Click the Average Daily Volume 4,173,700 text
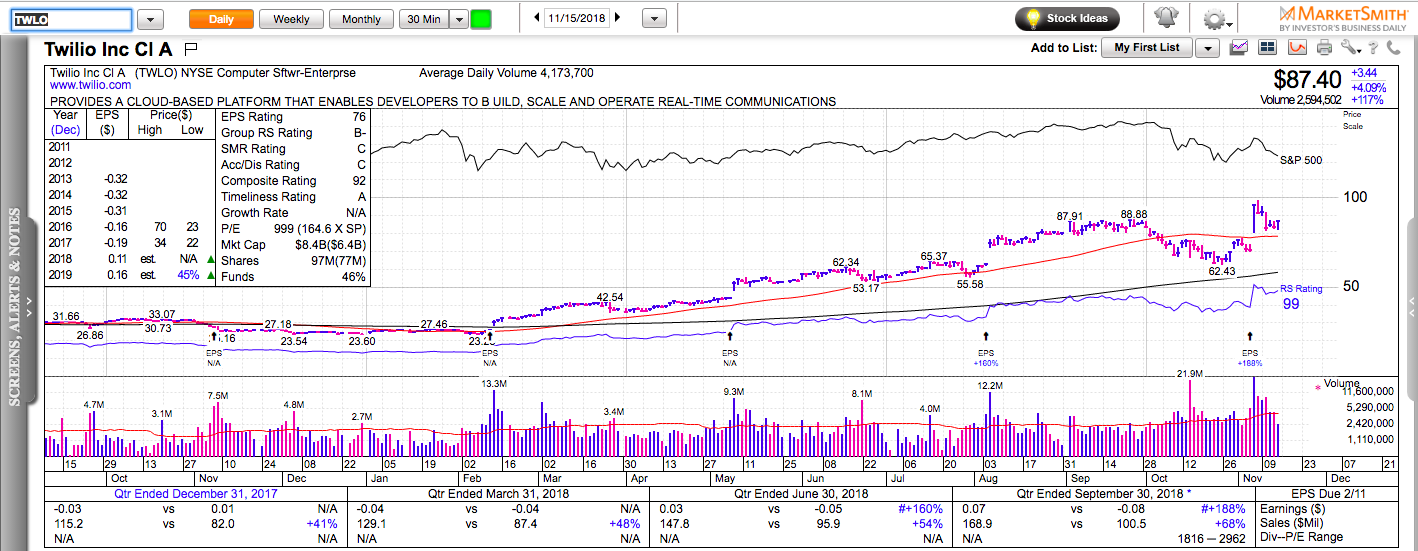The height and width of the screenshot is (551, 1418). click(x=506, y=73)
